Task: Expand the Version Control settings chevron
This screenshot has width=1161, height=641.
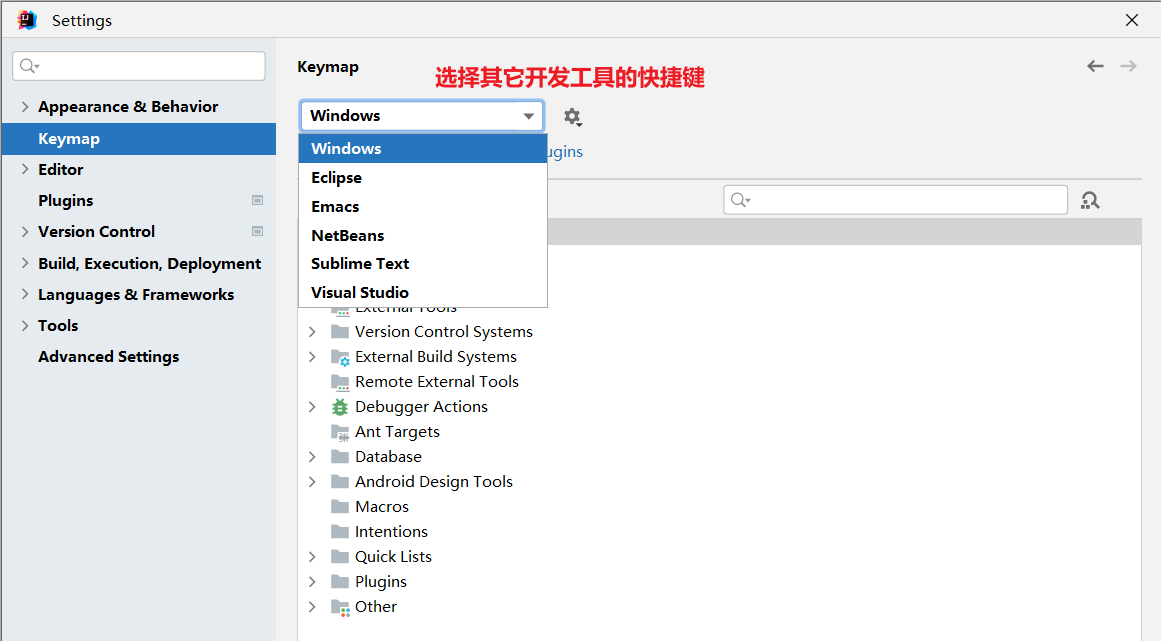Action: tap(25, 232)
